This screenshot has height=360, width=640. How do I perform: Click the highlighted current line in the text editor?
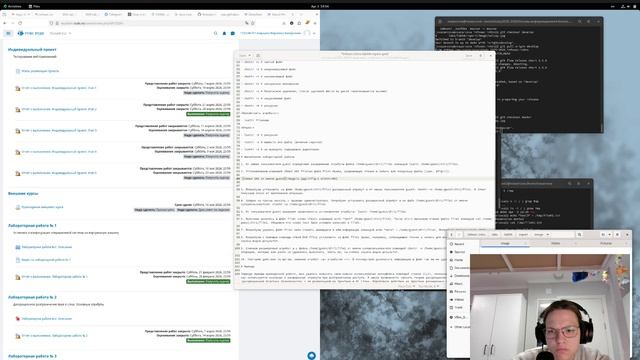click(367, 179)
